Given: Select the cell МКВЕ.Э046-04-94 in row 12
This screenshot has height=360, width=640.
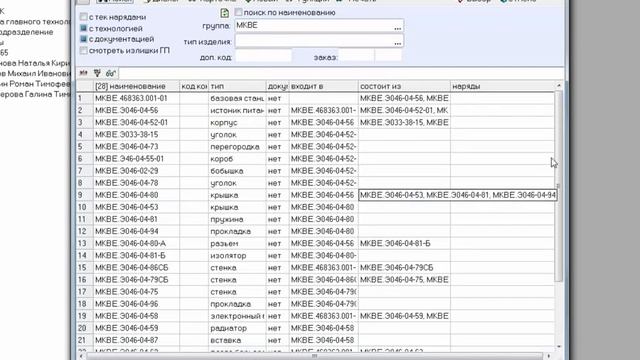Looking at the screenshot, I should click(x=136, y=231).
